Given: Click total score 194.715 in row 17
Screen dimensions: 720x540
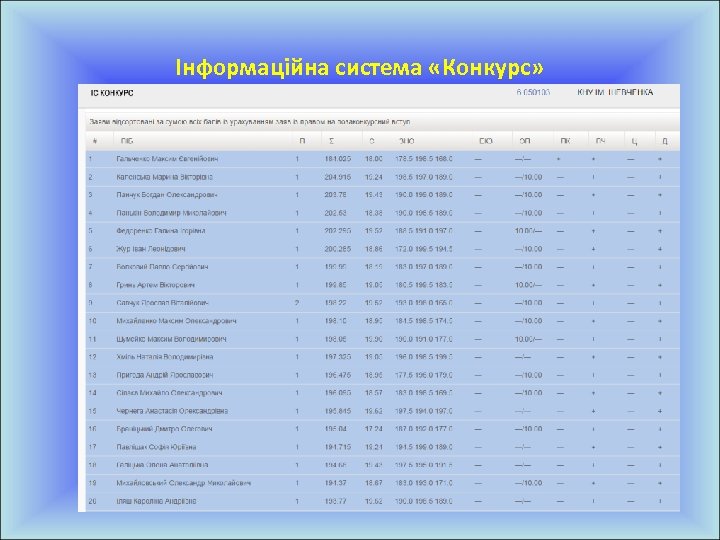Looking at the screenshot, I should coord(338,447).
